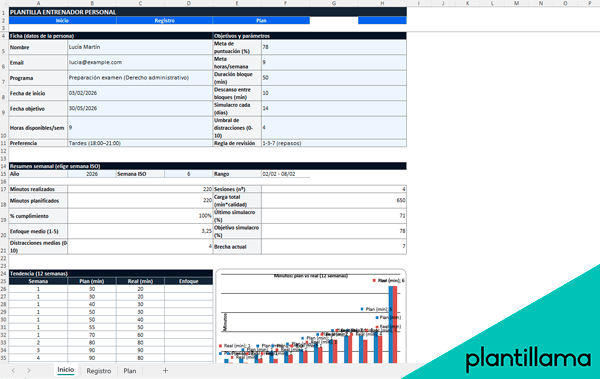This screenshot has width=600, height=379.
Task: Select Duración bloque value 50
Action: [x=334, y=78]
